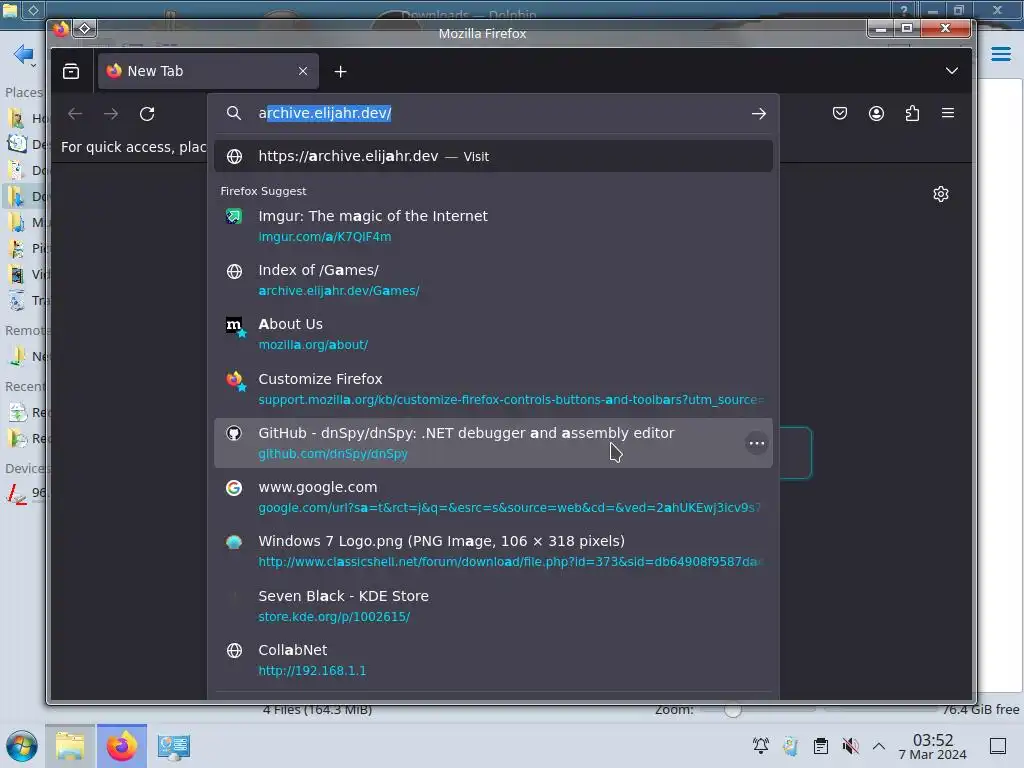The height and width of the screenshot is (768, 1024).
Task: Open Firefox application hamburger menu
Action: (948, 113)
